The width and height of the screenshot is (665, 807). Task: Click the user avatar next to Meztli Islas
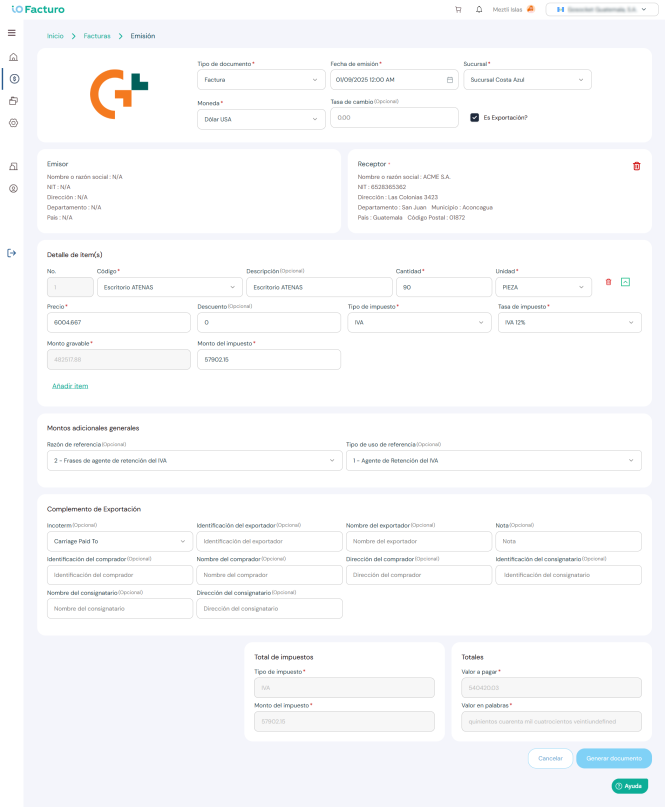point(531,9)
